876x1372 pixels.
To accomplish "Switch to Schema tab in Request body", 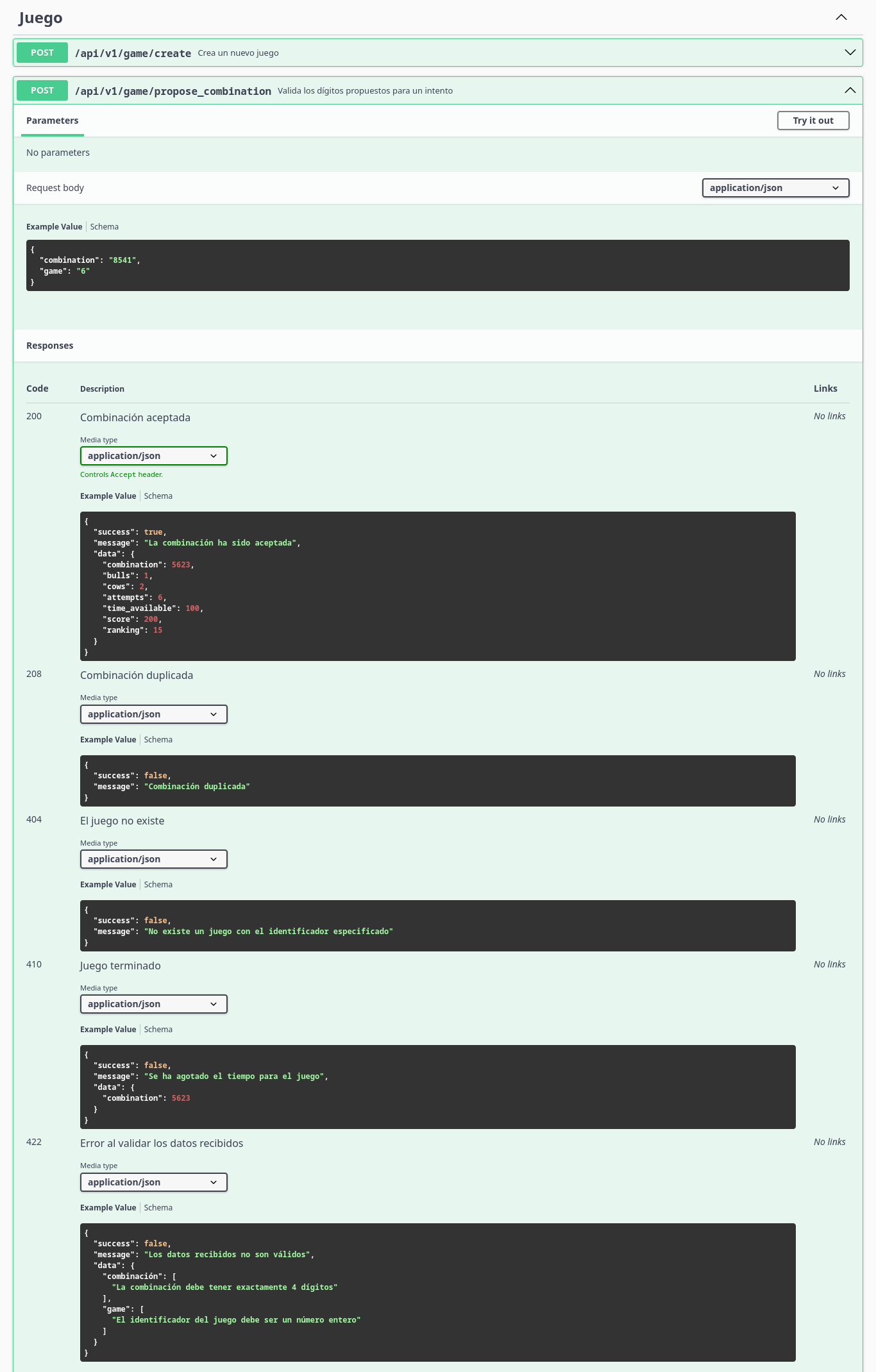I will point(105,227).
